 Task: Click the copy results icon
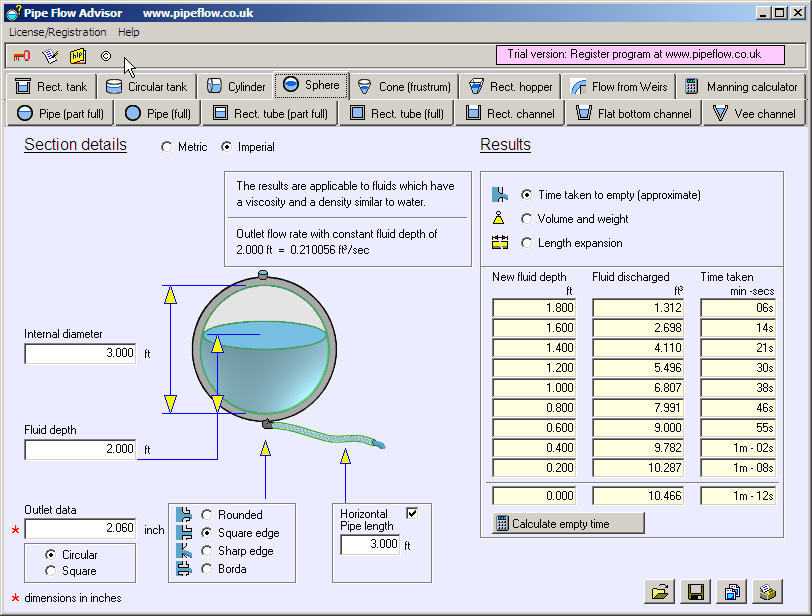[x=732, y=591]
